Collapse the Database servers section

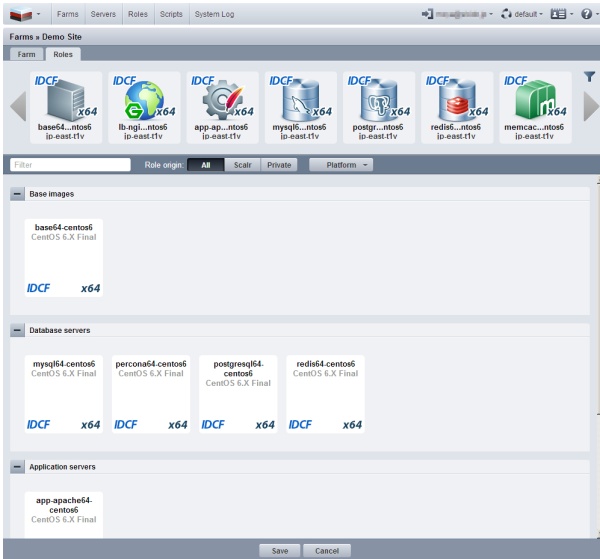point(18,329)
